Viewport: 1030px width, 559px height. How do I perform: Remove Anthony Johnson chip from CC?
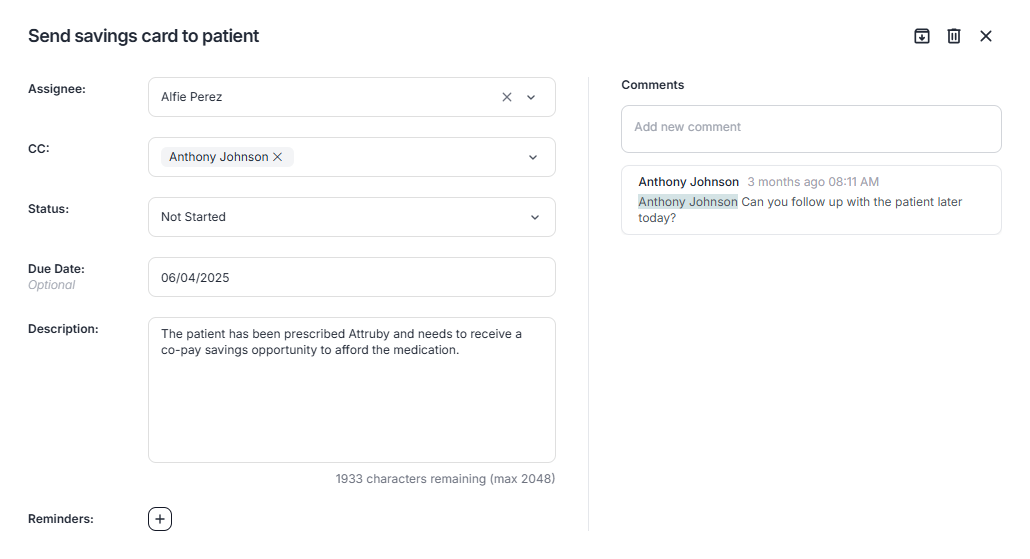(278, 157)
